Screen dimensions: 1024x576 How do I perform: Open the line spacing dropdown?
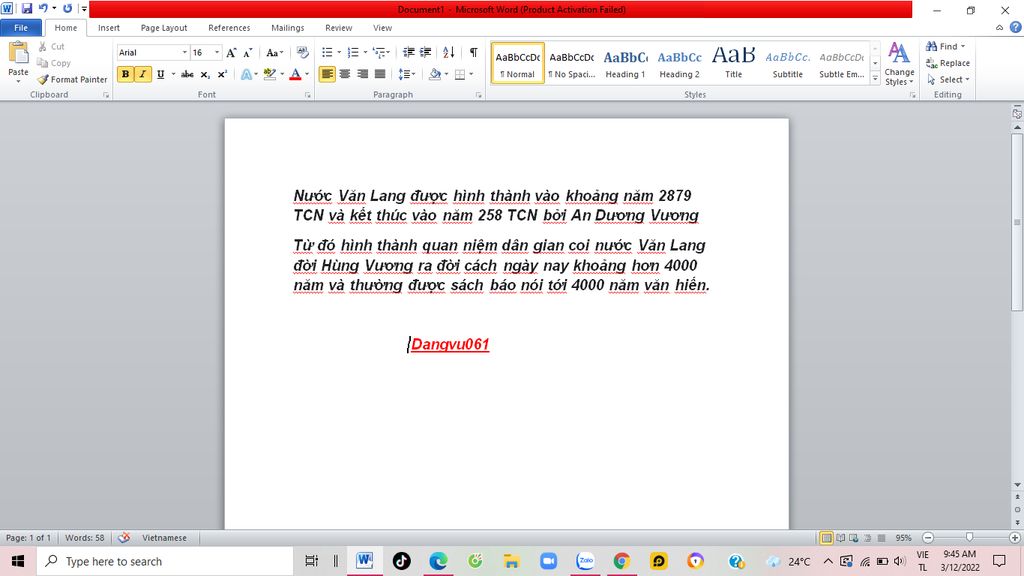pos(407,74)
